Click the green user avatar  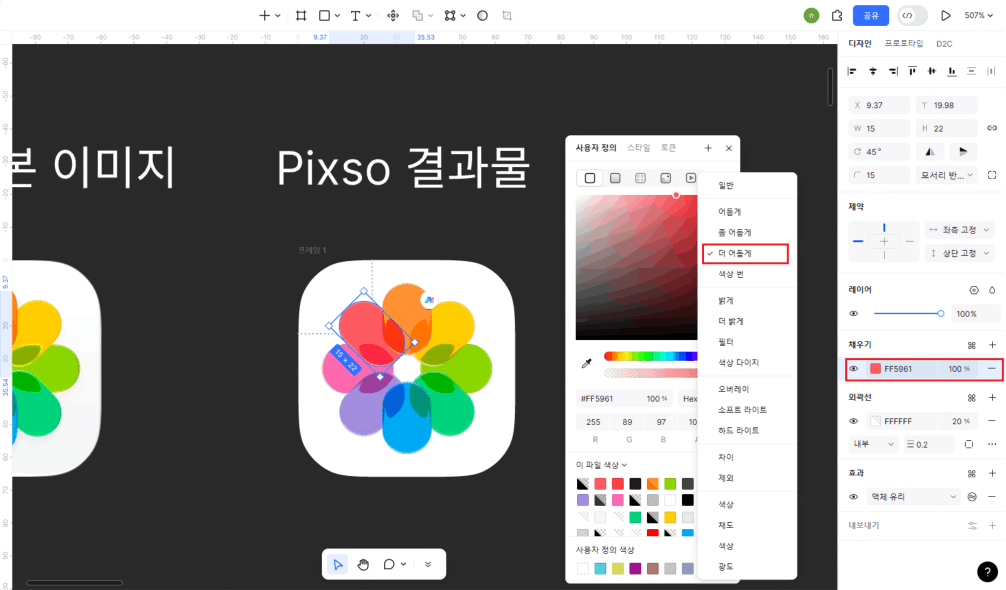811,15
